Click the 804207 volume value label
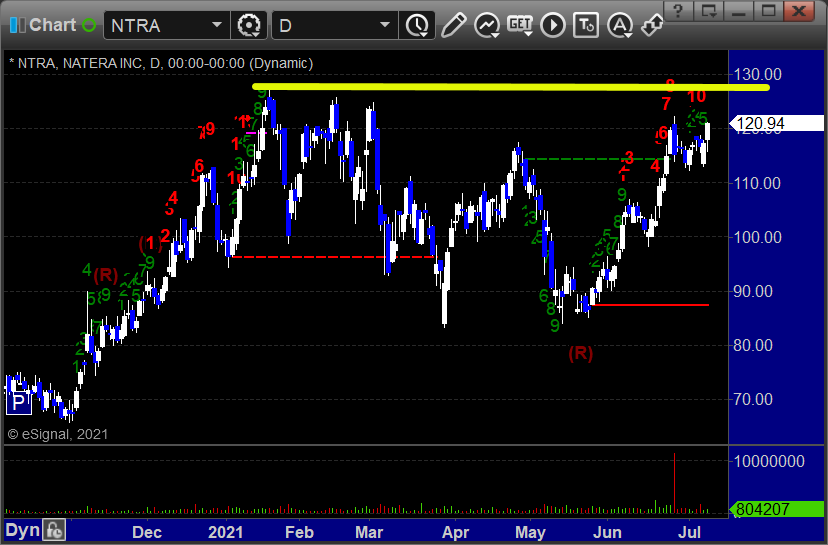The width and height of the screenshot is (828, 545). pos(777,509)
